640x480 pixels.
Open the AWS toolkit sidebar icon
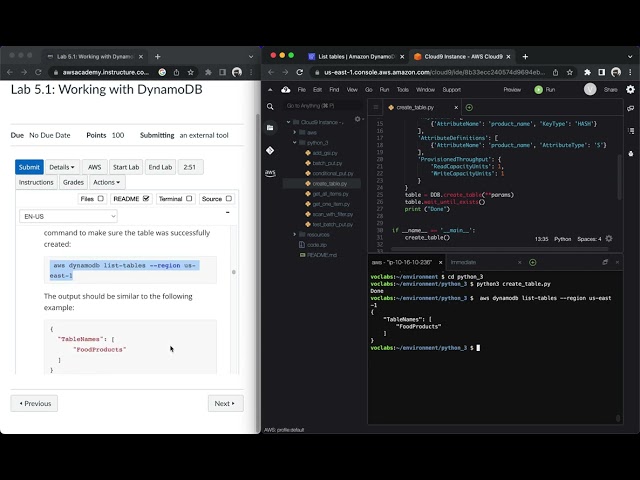[270, 173]
